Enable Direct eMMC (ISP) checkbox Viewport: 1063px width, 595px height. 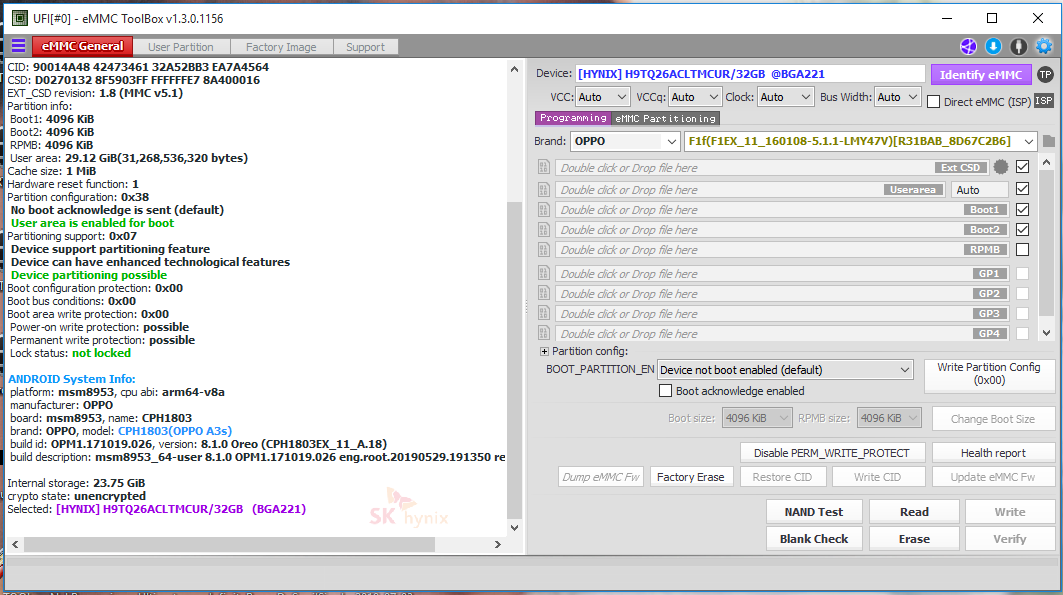934,102
